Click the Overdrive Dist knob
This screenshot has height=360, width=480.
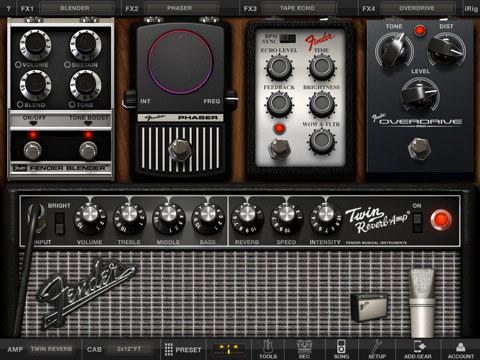click(446, 50)
